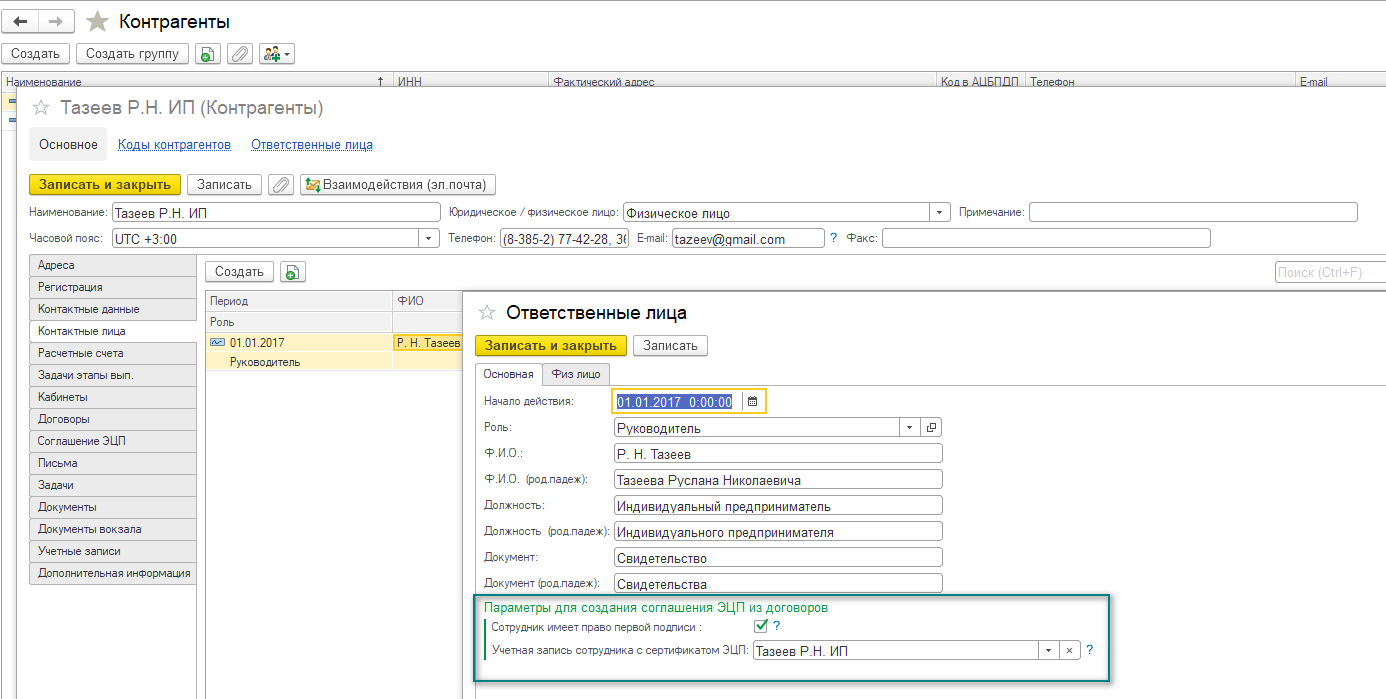
Task: Open attached files paperclip in Контрагенты toolbar
Action: 240,54
